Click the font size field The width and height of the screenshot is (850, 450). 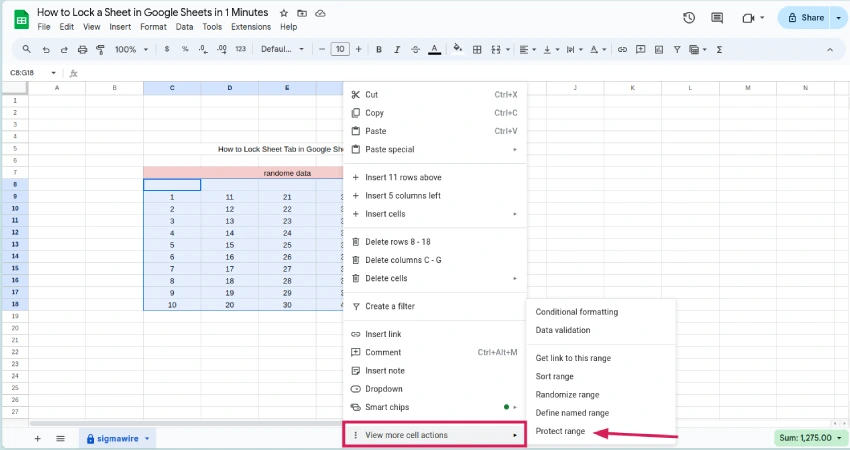click(340, 49)
